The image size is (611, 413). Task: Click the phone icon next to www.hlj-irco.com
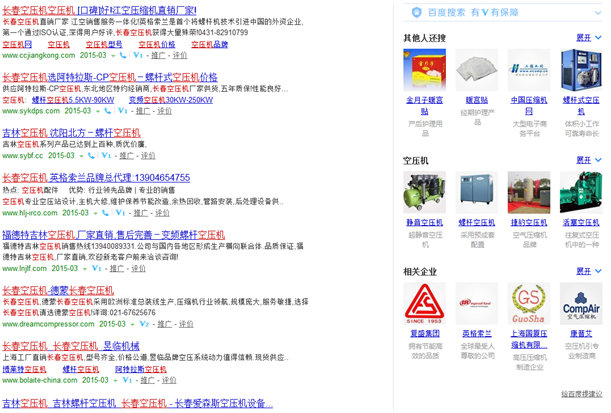[105, 213]
